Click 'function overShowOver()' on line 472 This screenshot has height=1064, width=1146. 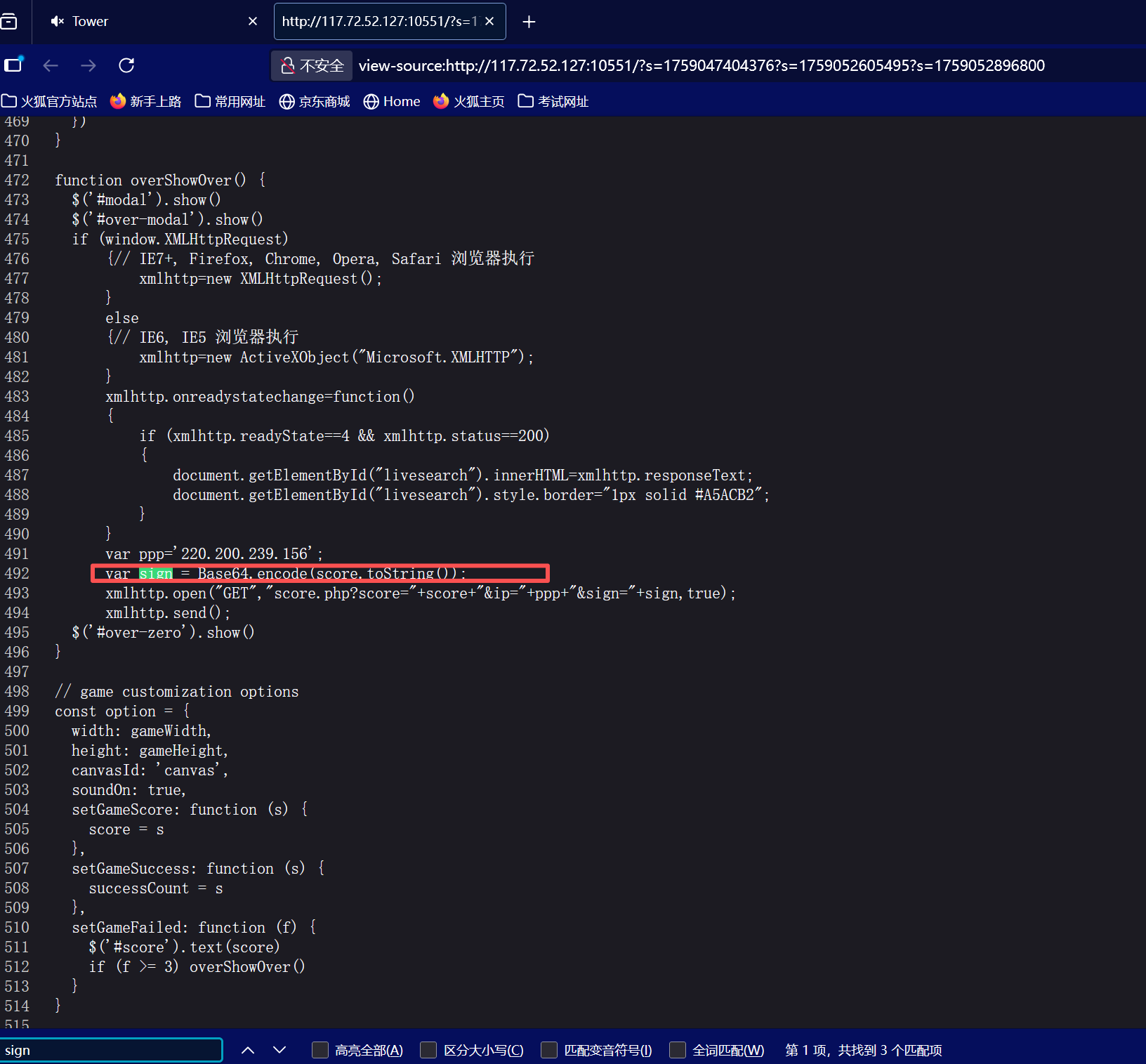click(x=151, y=180)
